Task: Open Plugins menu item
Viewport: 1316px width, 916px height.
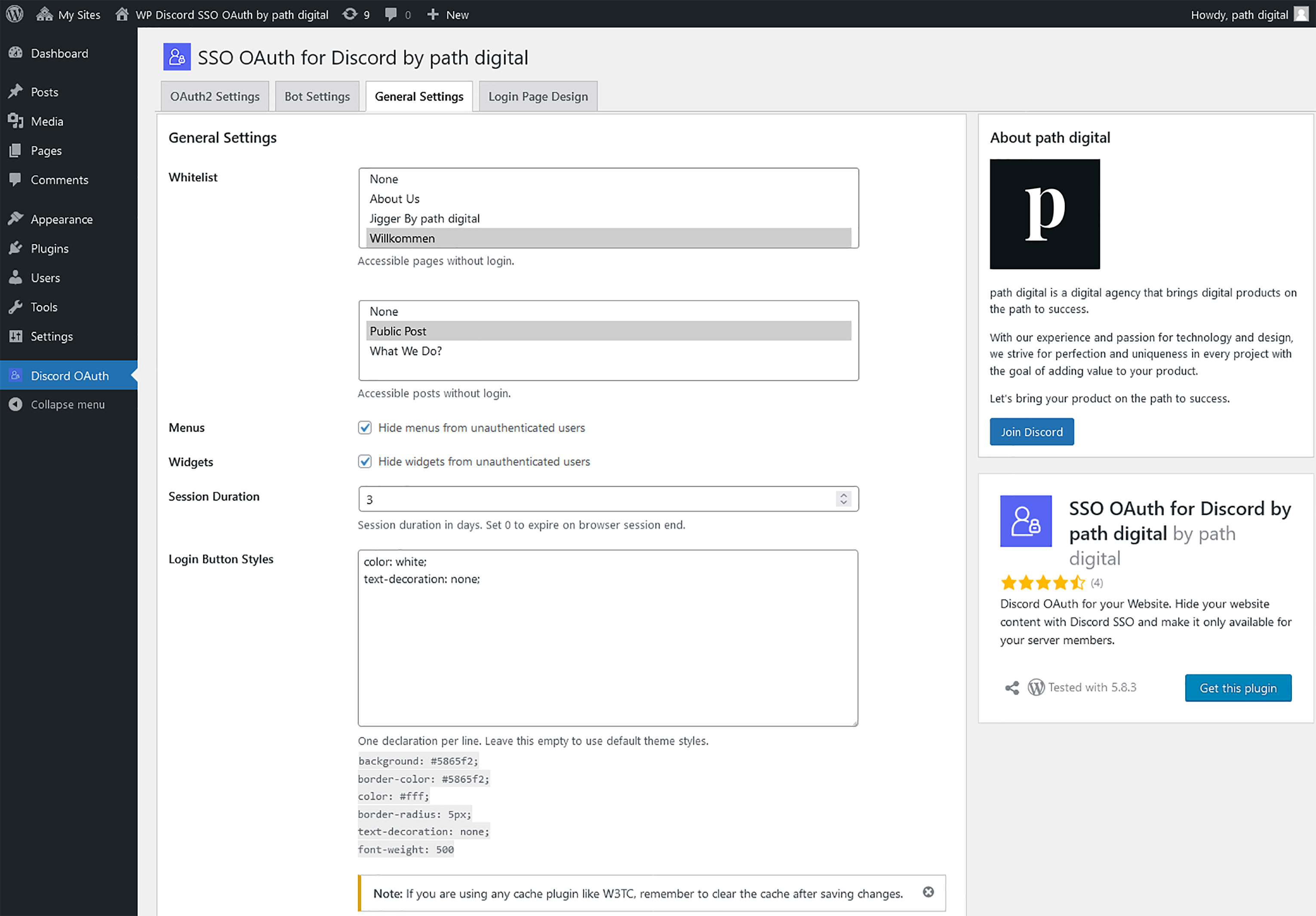Action: 69,248
